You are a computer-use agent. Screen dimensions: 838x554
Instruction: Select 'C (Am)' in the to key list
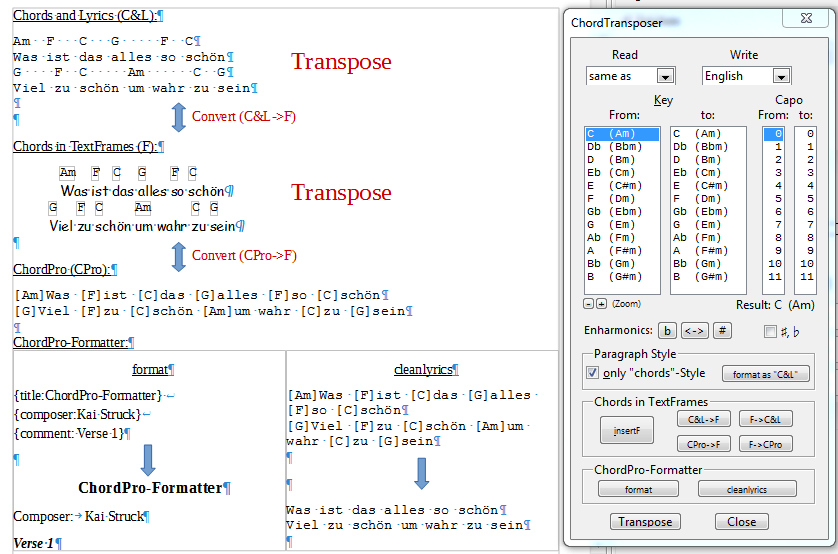coord(708,134)
